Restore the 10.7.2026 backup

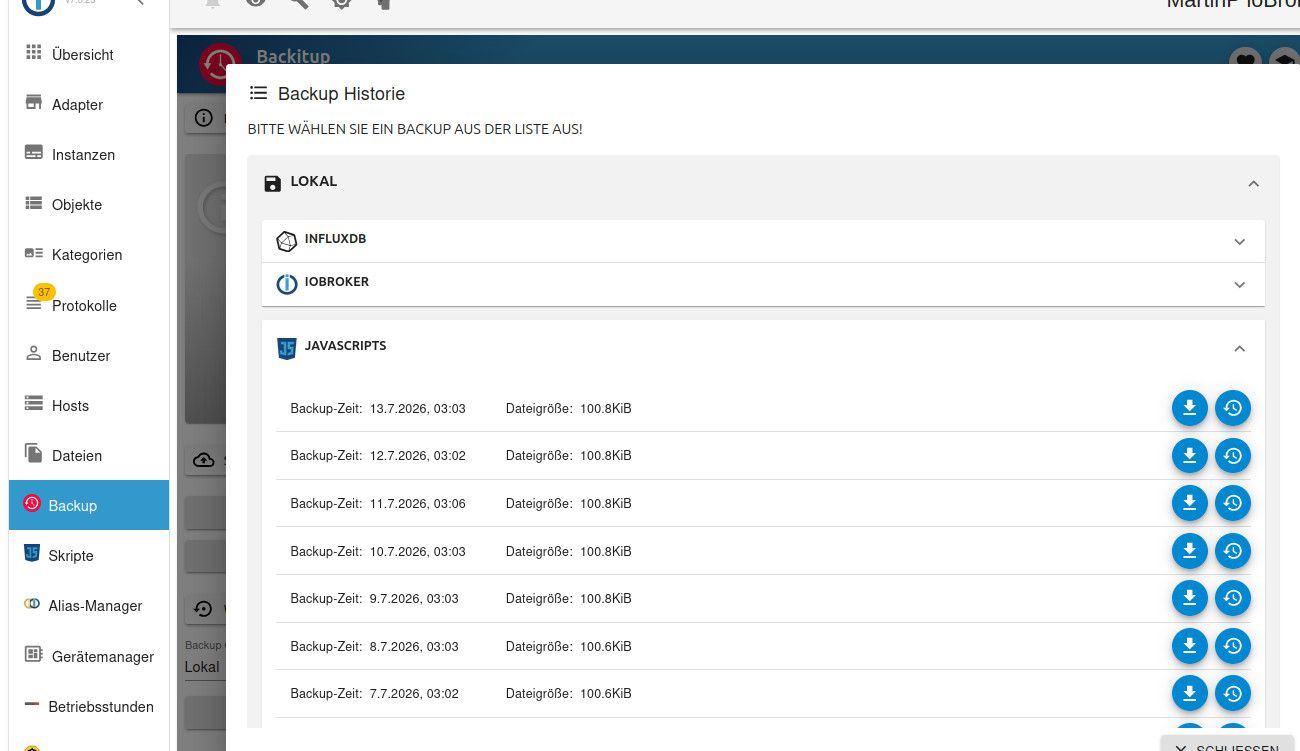point(1232,551)
